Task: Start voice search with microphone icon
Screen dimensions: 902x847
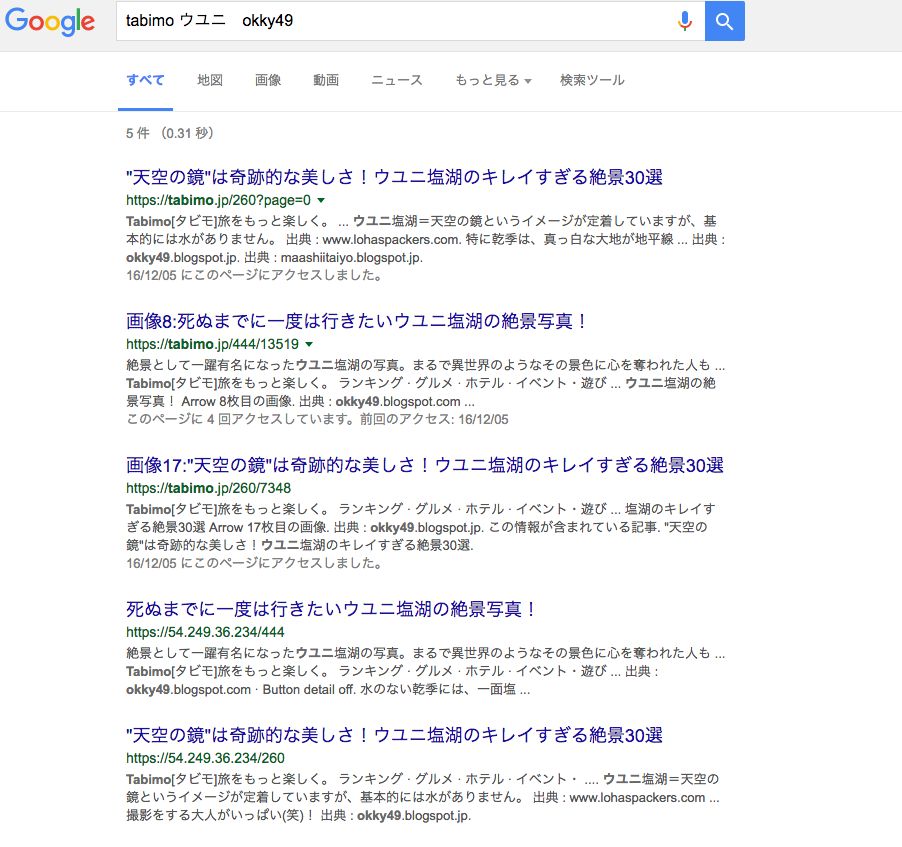Action: [x=685, y=21]
